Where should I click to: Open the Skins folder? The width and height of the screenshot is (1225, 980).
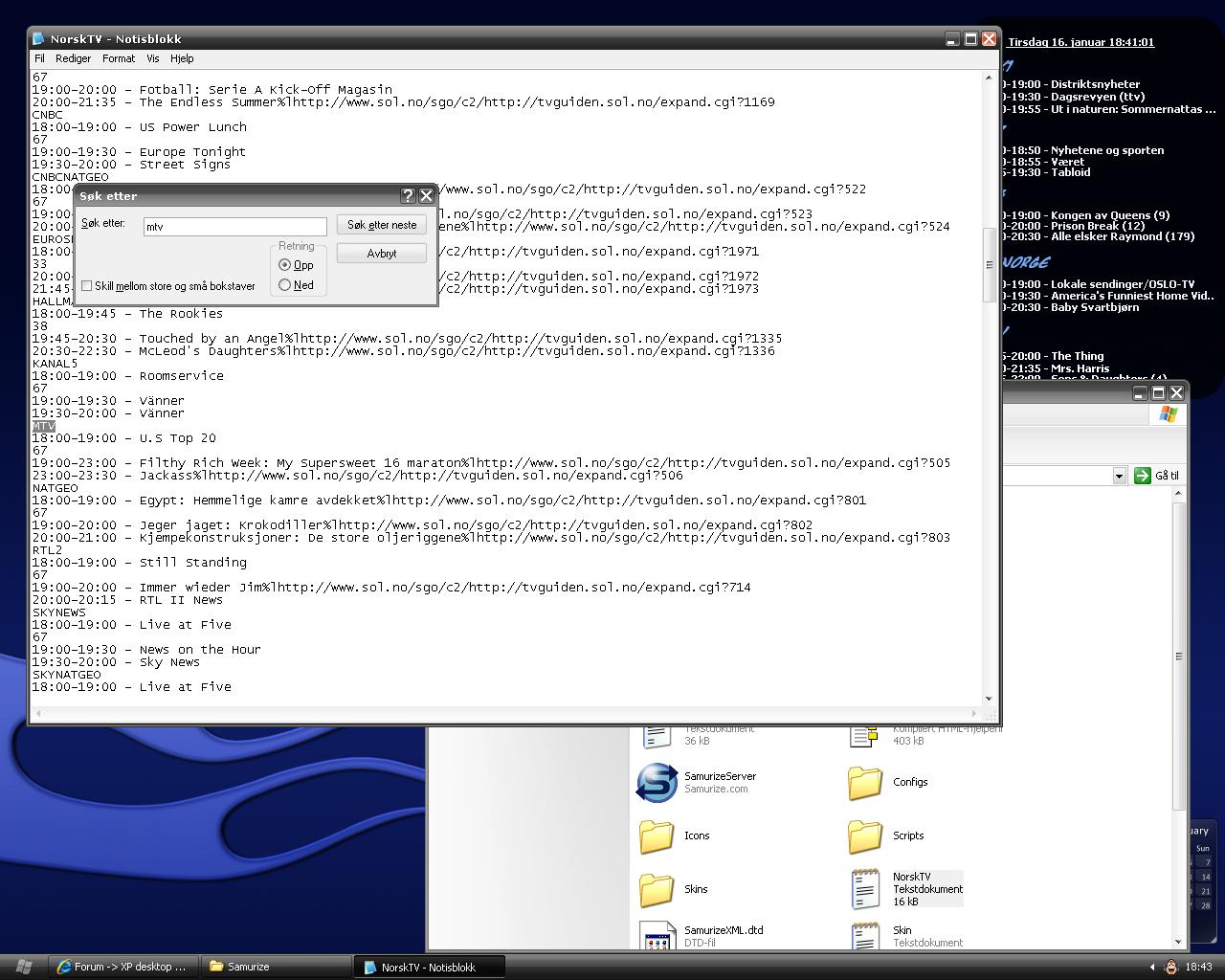(x=657, y=889)
